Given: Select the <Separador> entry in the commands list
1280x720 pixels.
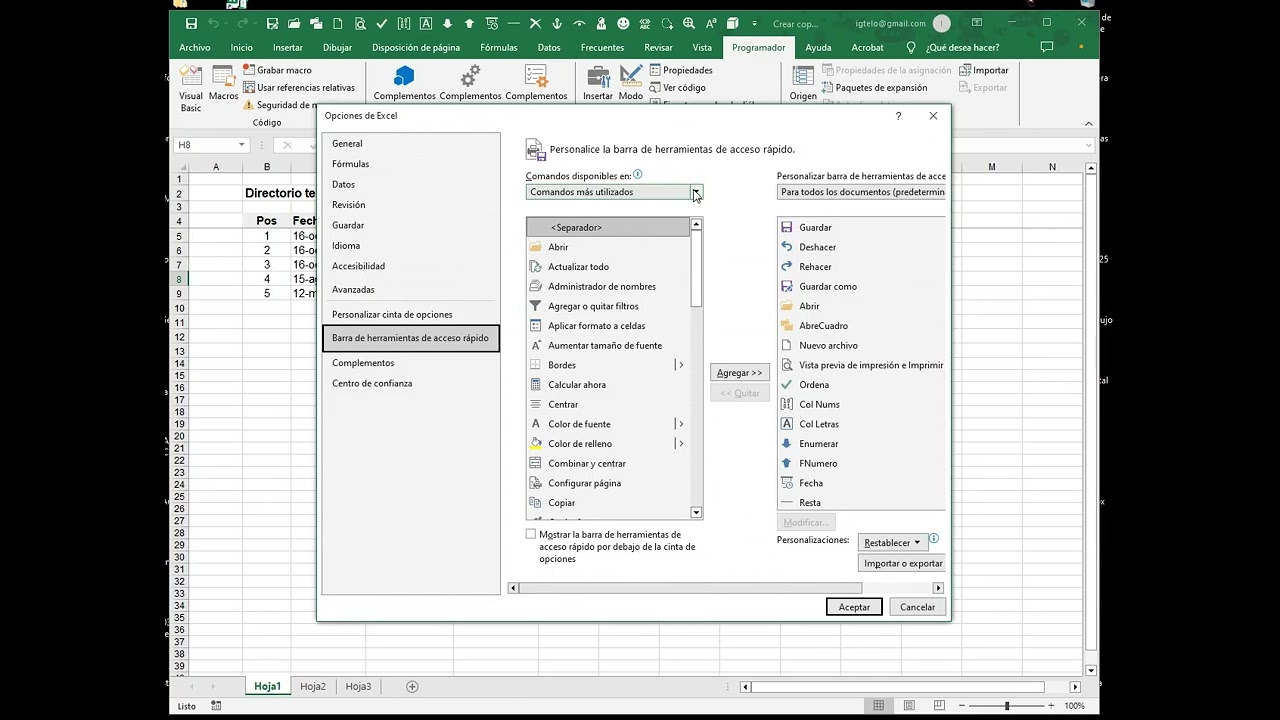Looking at the screenshot, I should (608, 228).
